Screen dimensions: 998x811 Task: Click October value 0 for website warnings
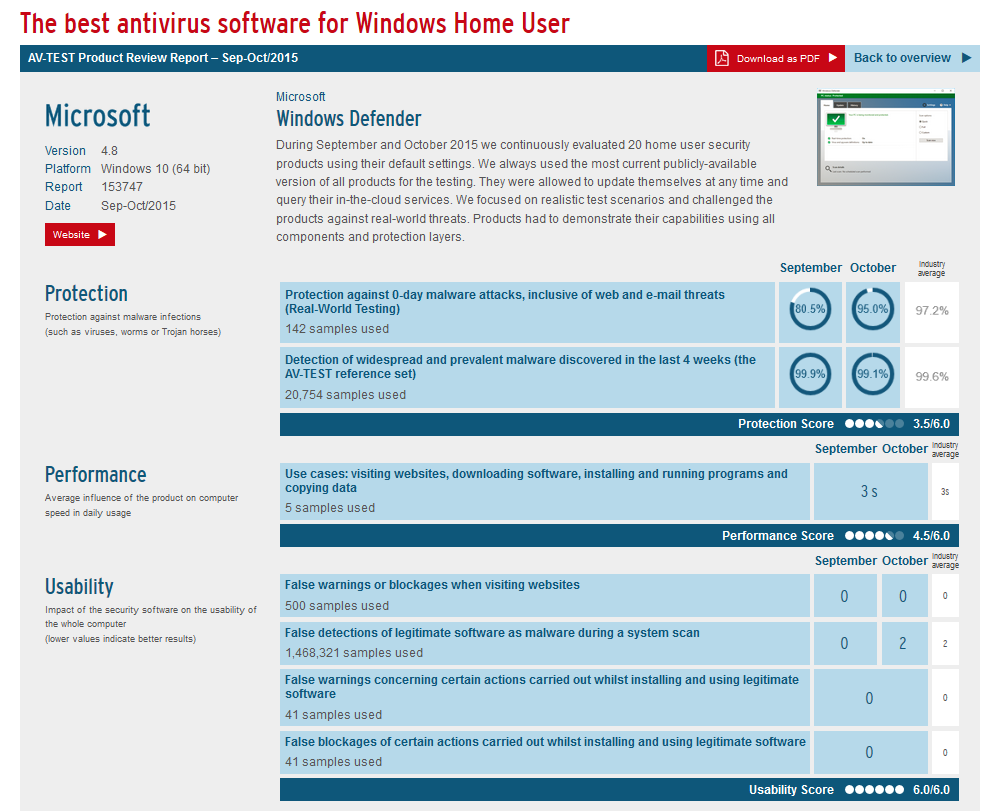(903, 596)
